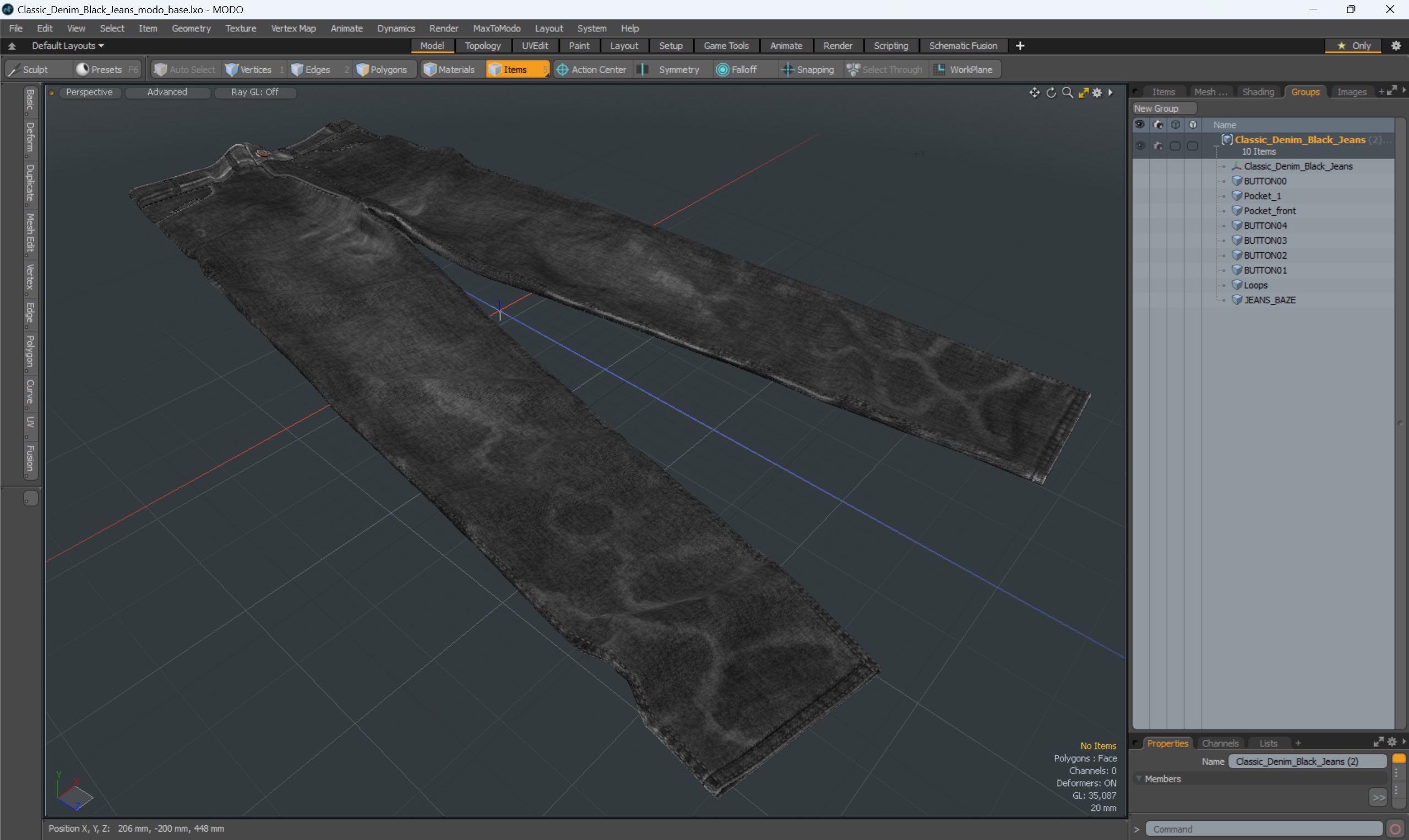Click the viewport rotate icon
This screenshot has width=1409, height=840.
pos(1051,92)
